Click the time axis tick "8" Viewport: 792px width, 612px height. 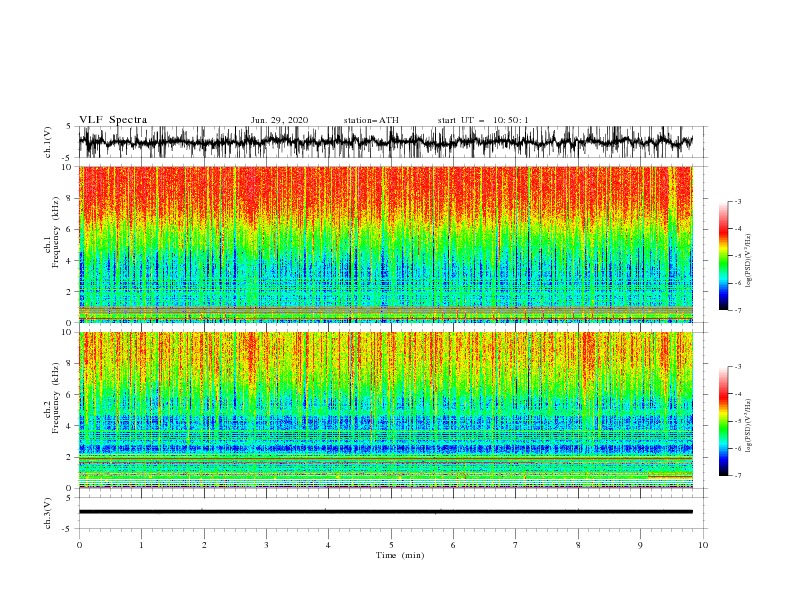[578, 545]
